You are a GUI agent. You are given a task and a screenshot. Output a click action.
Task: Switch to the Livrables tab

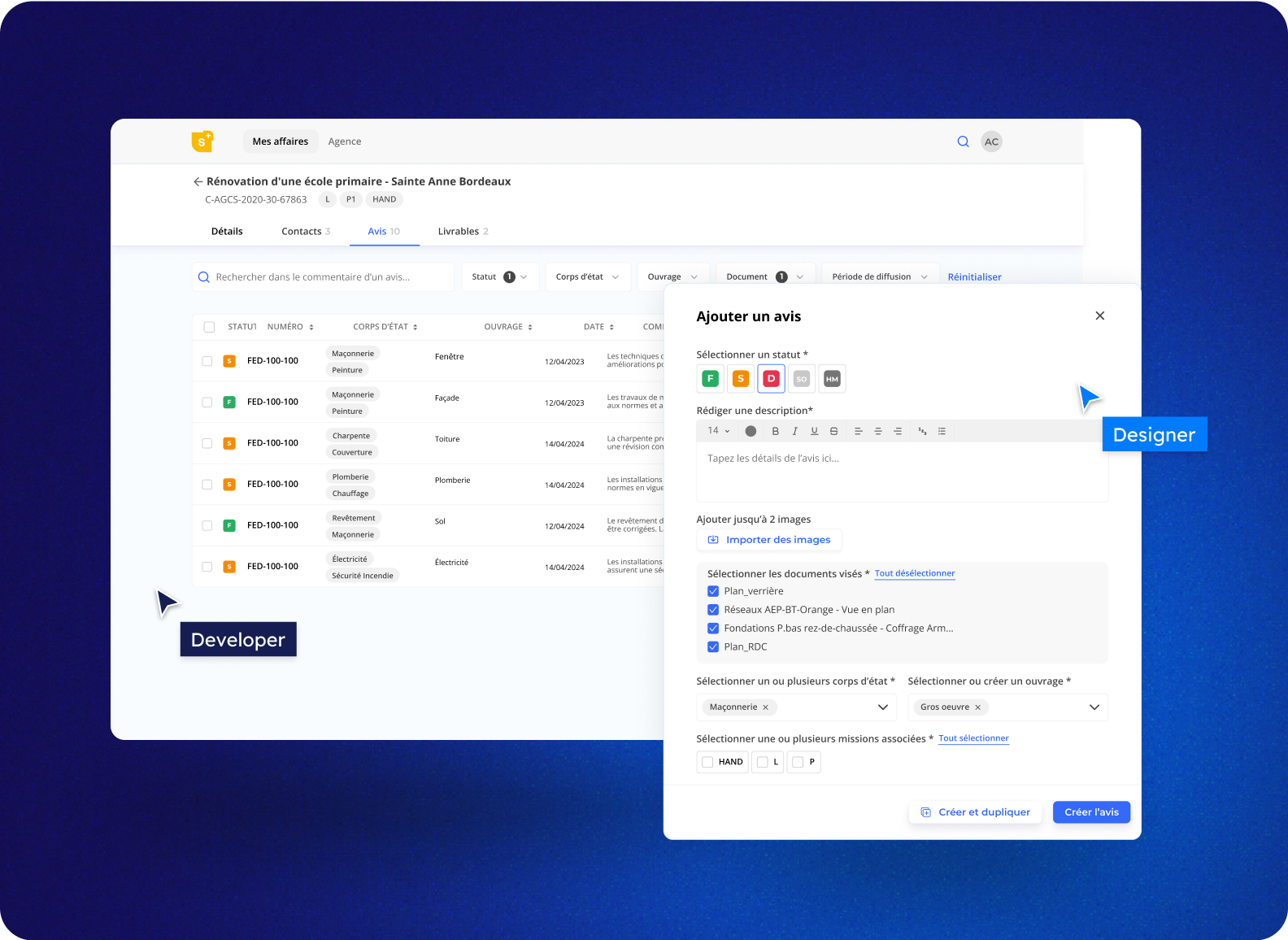[462, 232]
